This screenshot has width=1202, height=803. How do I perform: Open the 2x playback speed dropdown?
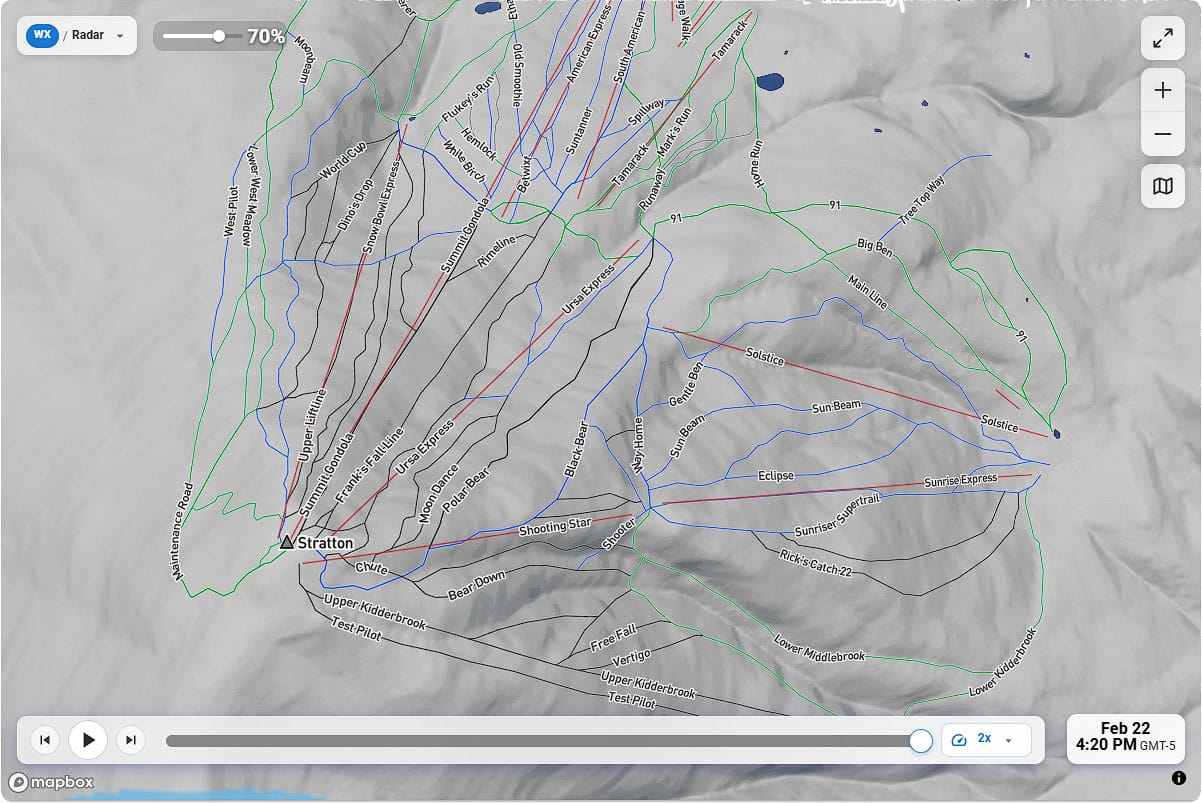pos(986,739)
